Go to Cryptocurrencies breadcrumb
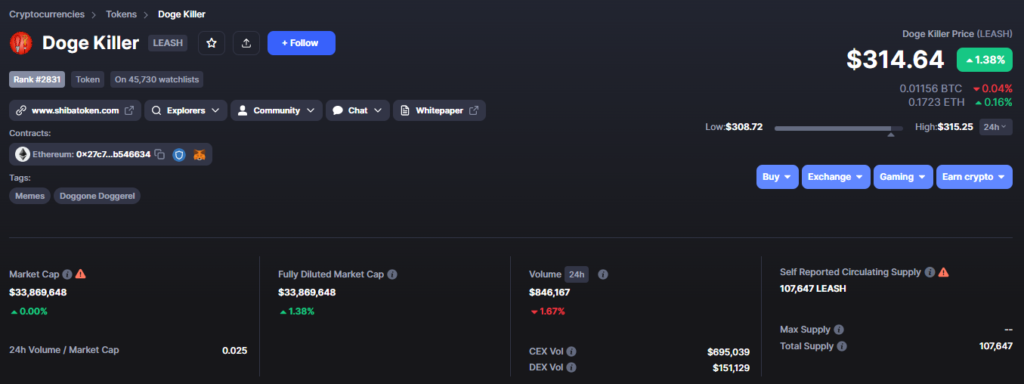Screen dimensions: 1024x384 coord(46,14)
